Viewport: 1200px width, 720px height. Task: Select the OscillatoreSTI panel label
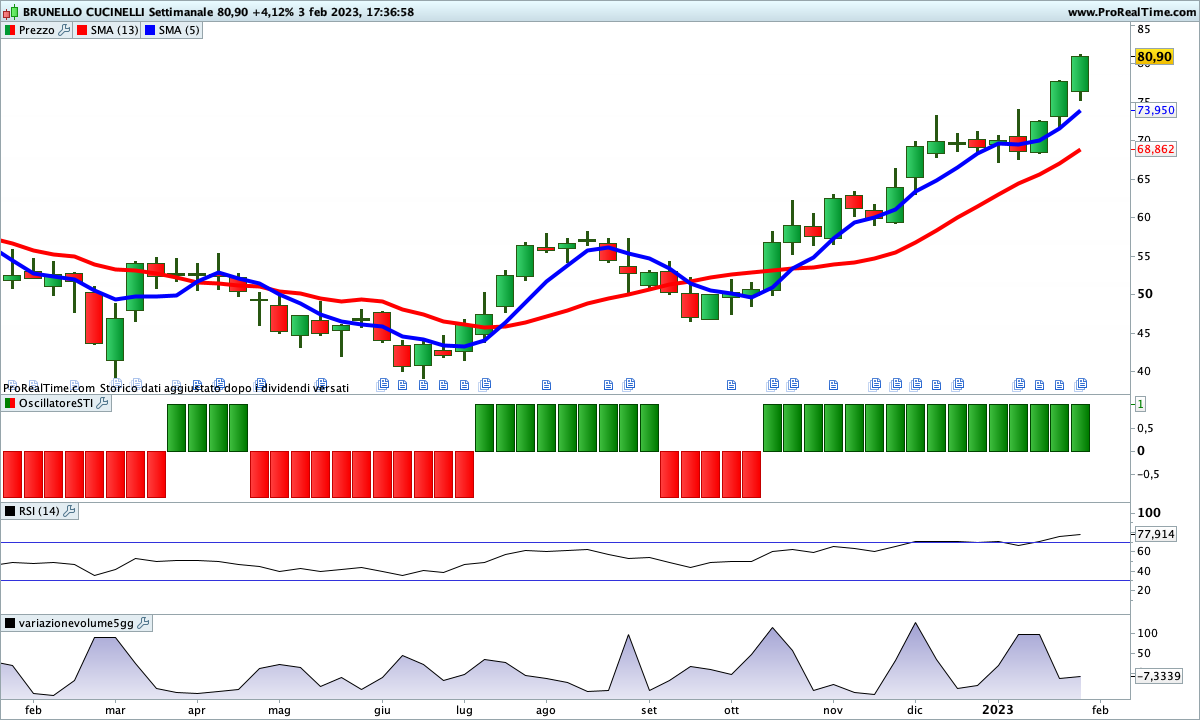55,403
